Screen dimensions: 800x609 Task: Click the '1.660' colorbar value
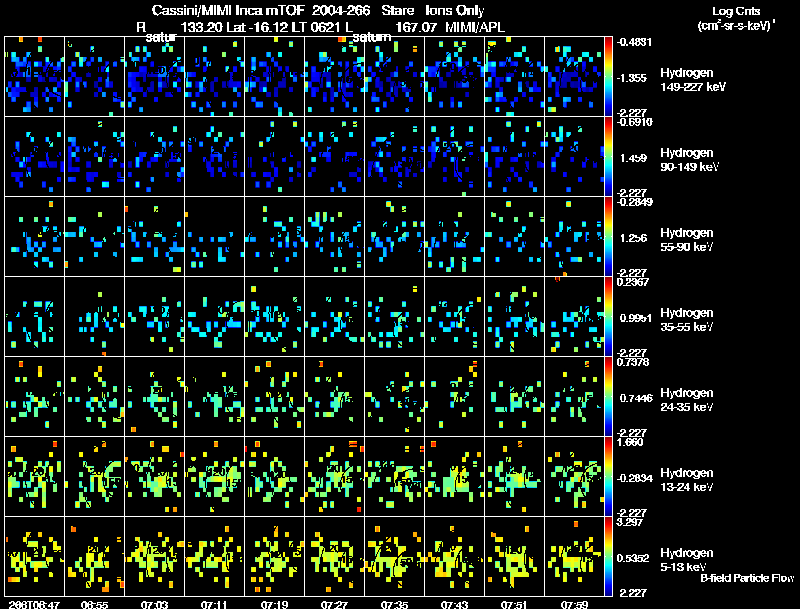coord(630,442)
